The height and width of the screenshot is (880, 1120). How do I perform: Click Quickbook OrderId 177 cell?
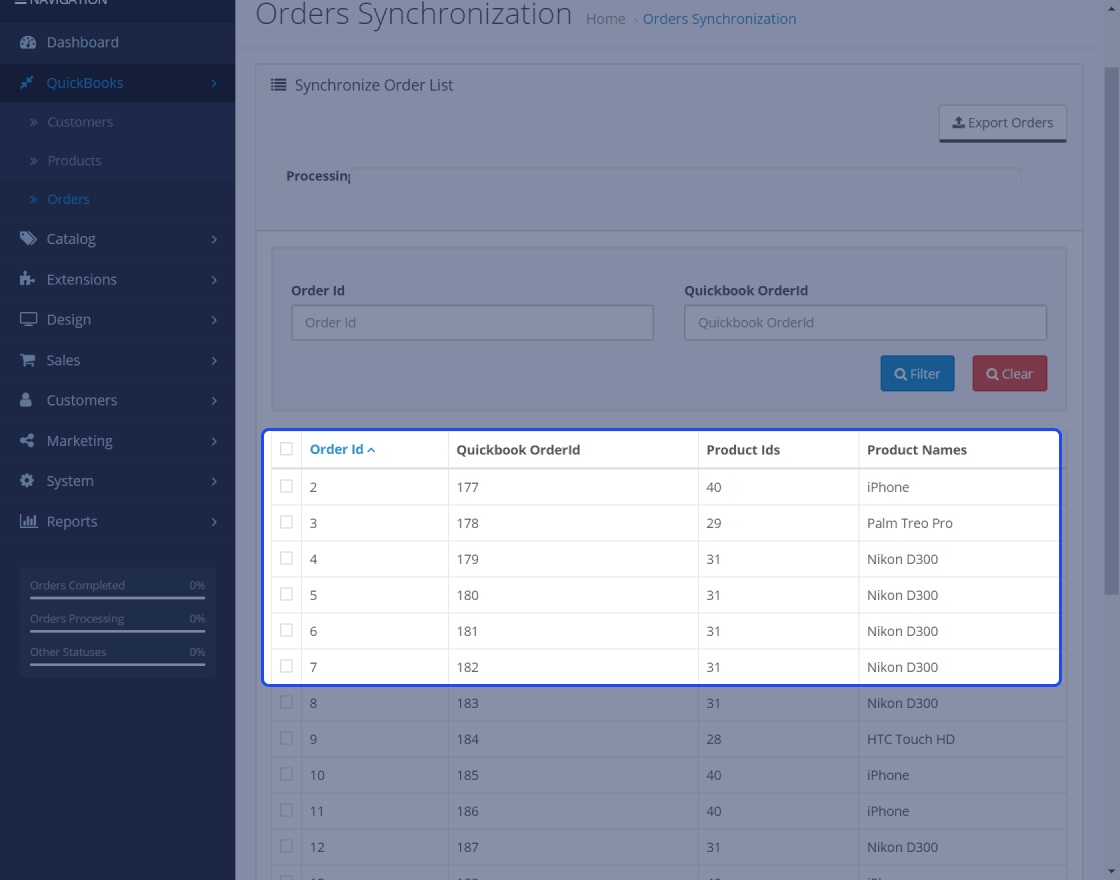coord(573,487)
